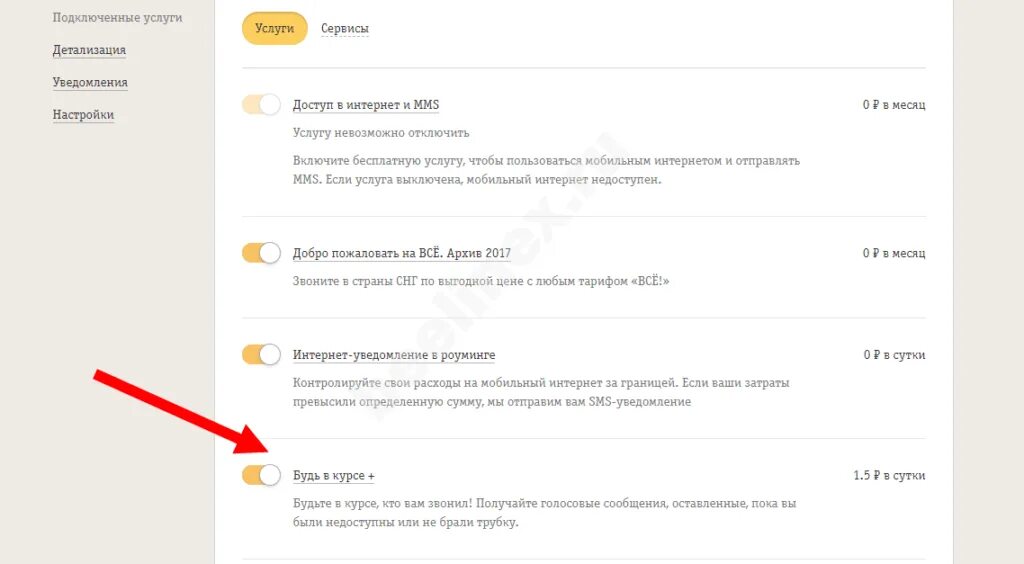Open the Детализация sidebar link
The height and width of the screenshot is (564, 1024).
[89, 50]
